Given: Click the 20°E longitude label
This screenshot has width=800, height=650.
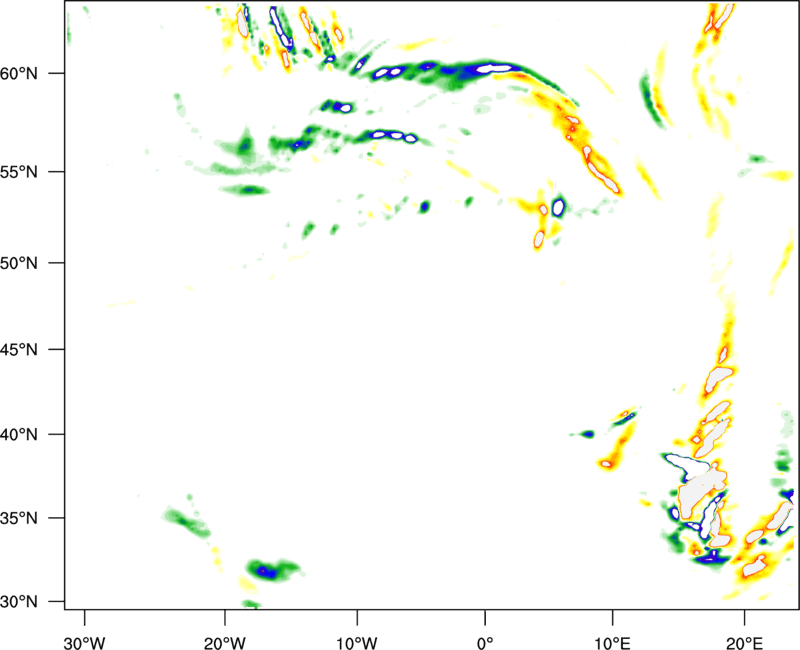Looking at the screenshot, I should pos(744,642).
